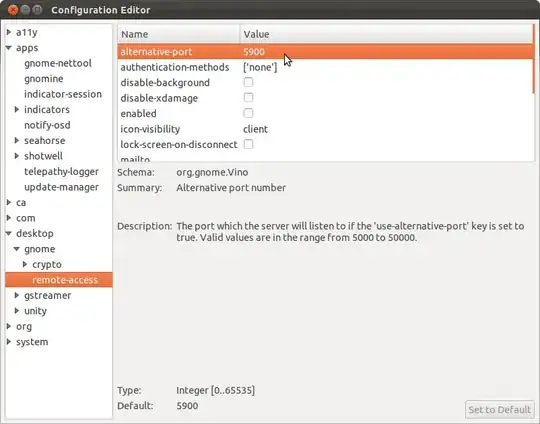Viewport: 540px width, 424px height.
Task: Expand the system tree node
Action: tap(9, 342)
